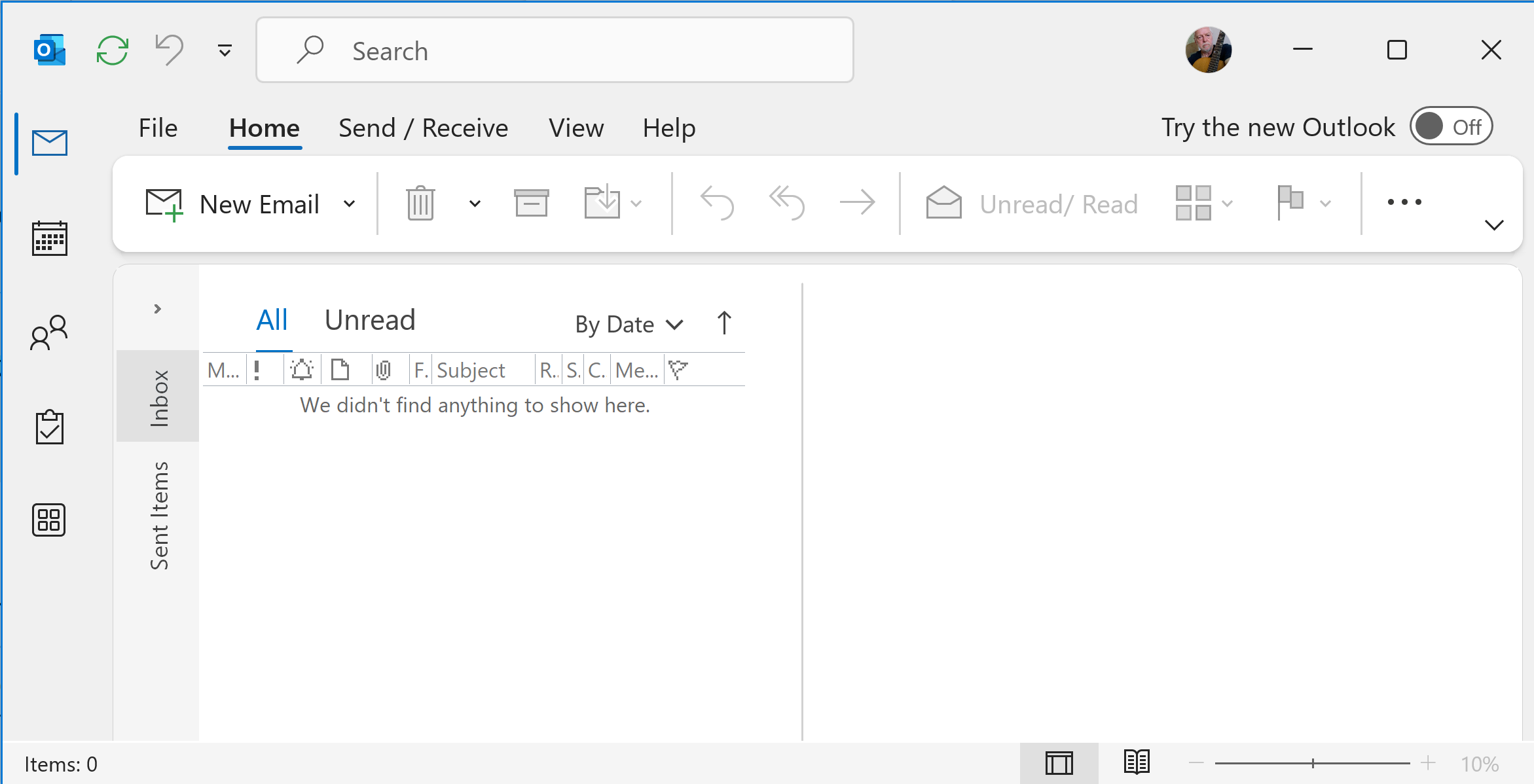
Task: Open the New Email dropdown arrow
Action: click(x=349, y=204)
